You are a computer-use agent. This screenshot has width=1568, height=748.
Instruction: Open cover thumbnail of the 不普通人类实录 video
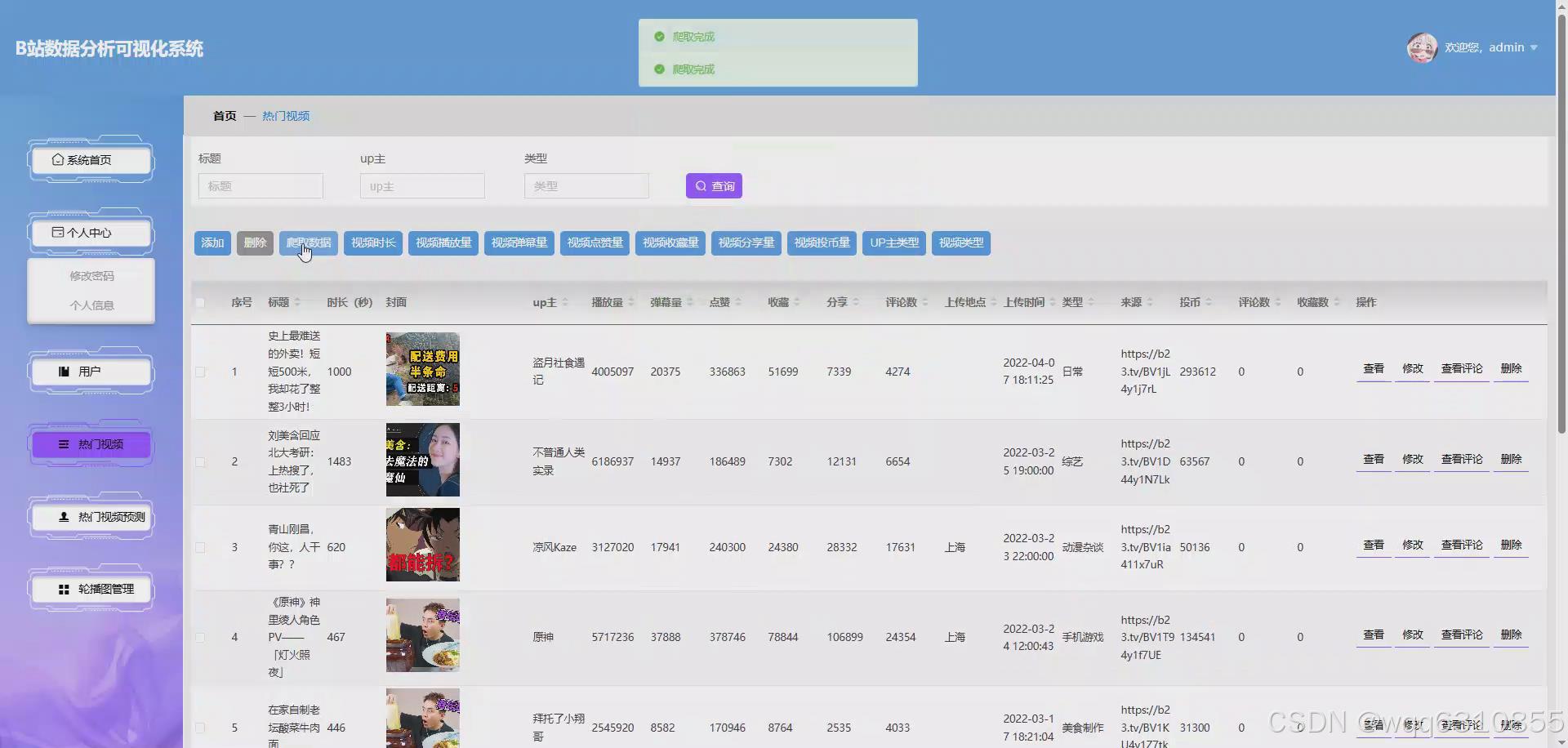coord(423,460)
